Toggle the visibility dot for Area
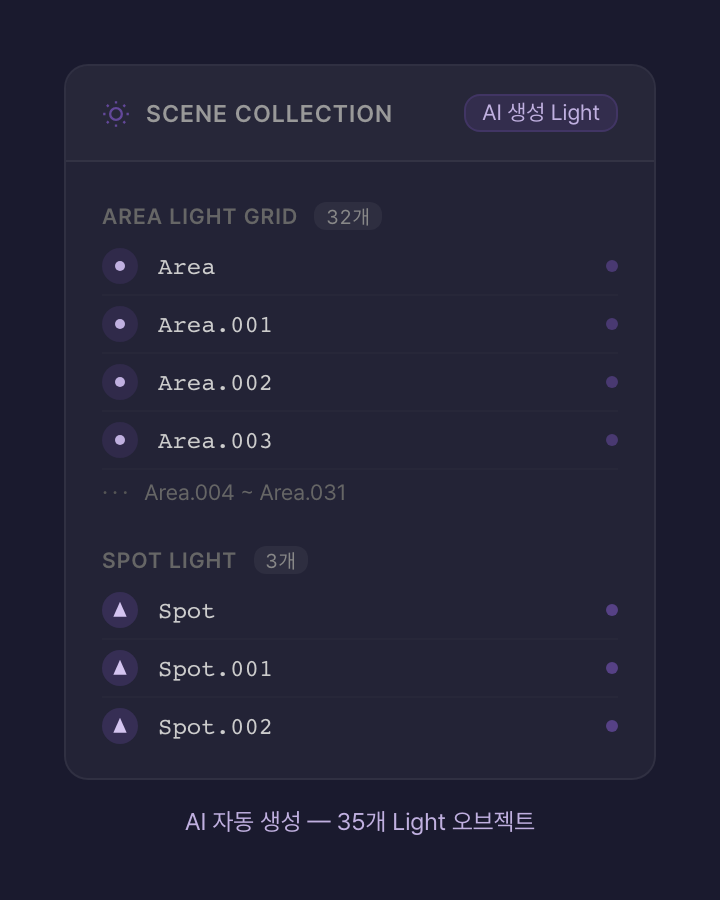The width and height of the screenshot is (720, 900). coord(612,266)
